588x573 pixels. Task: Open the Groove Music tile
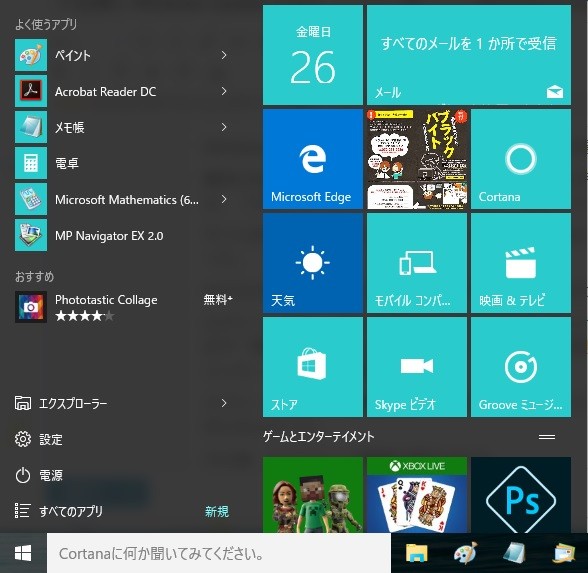click(x=521, y=367)
